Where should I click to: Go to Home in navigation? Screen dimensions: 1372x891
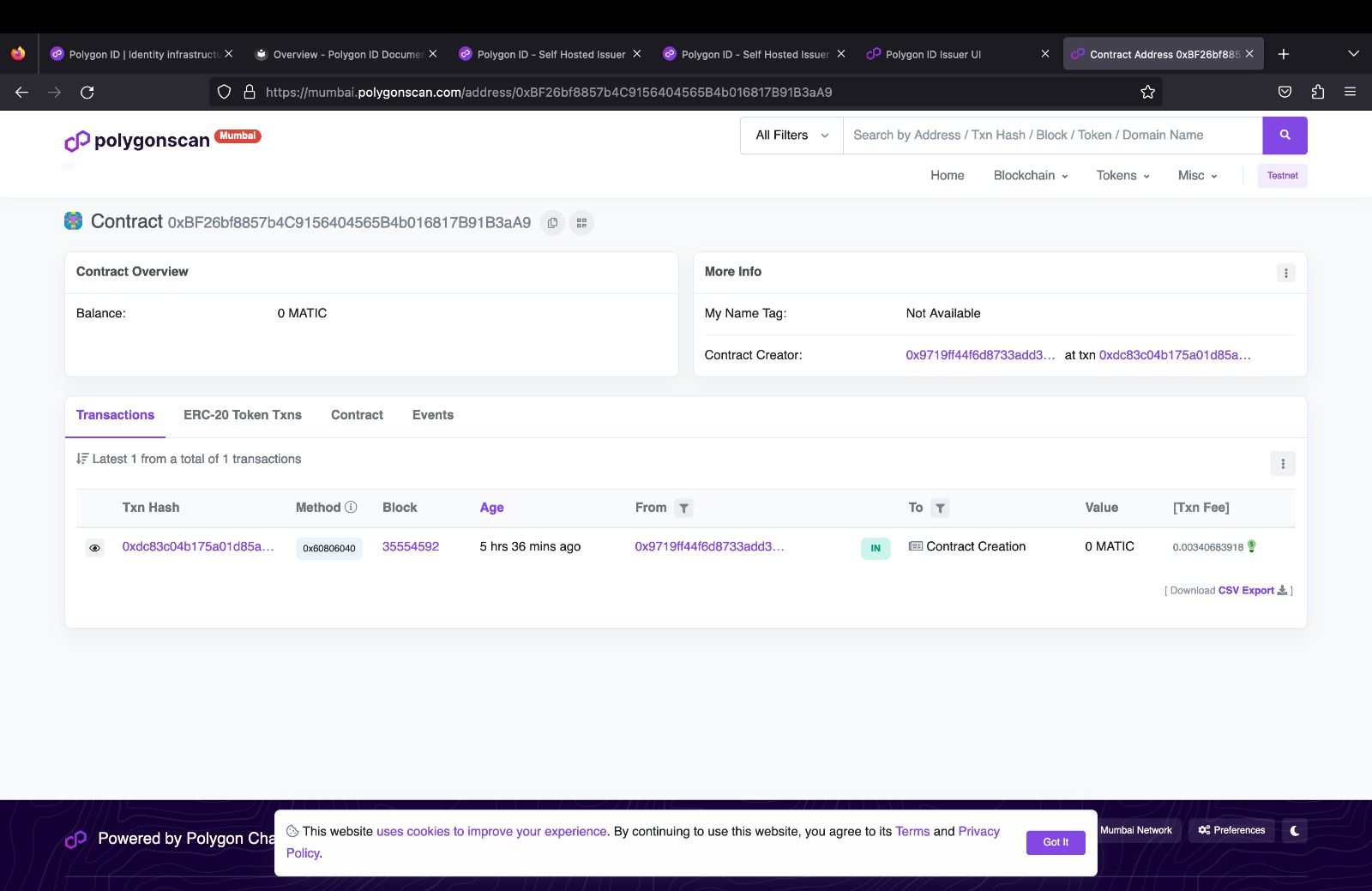[948, 176]
